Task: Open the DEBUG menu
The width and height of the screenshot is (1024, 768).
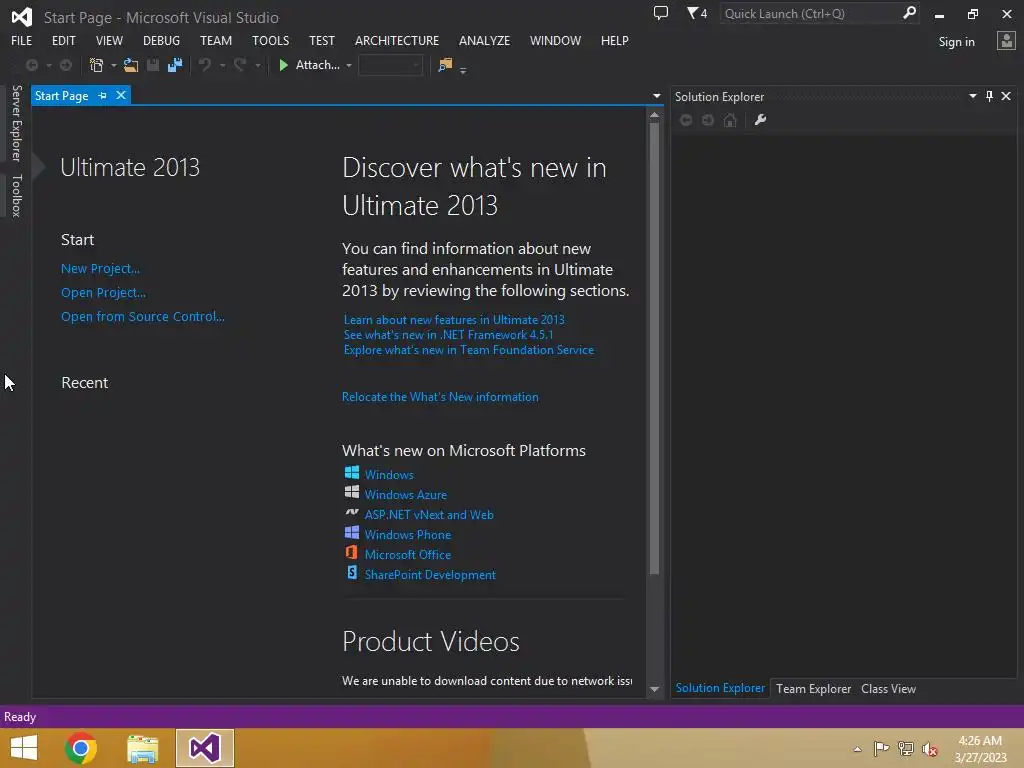Action: point(161,40)
